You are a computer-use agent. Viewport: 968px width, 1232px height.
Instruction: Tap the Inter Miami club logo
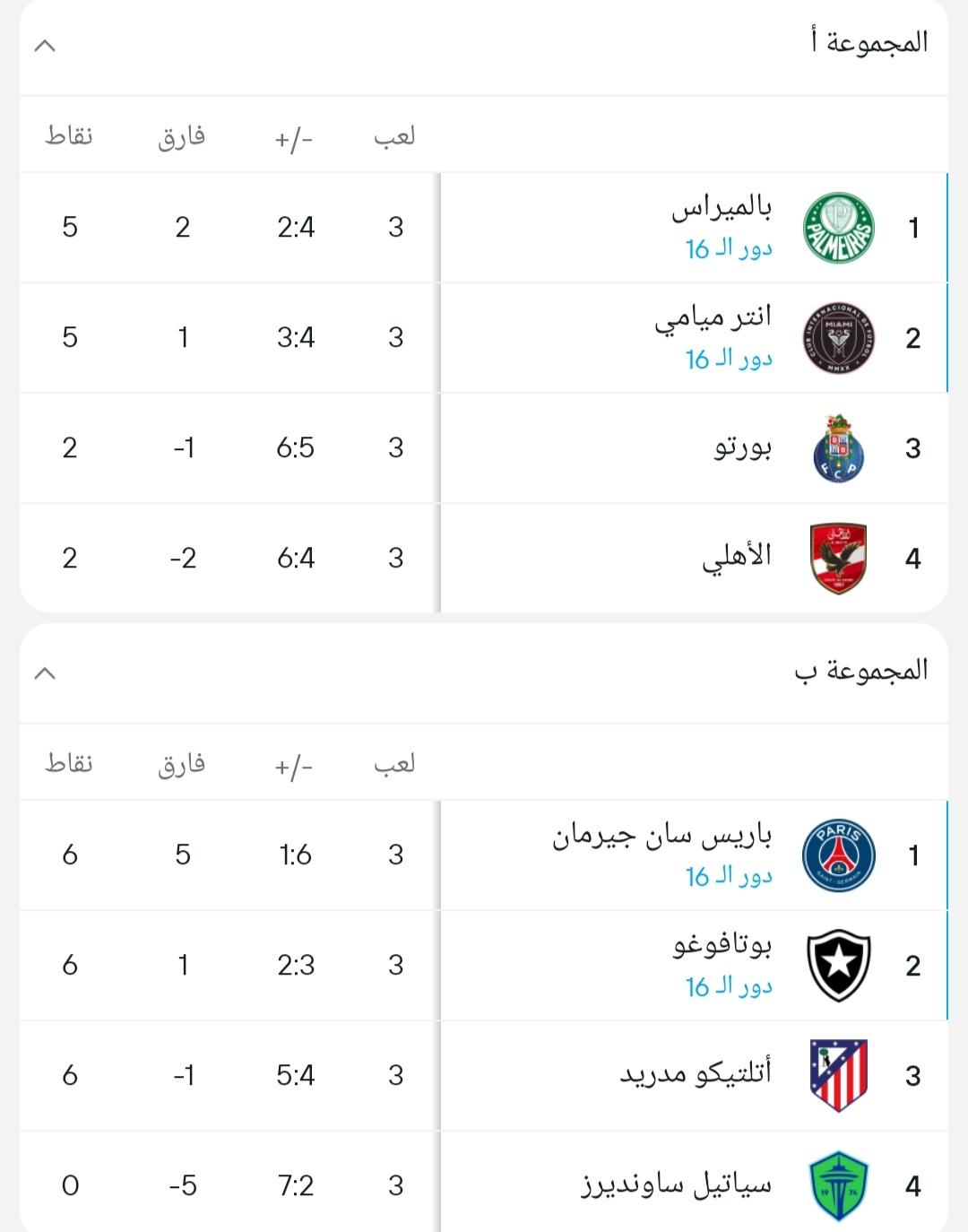point(838,338)
